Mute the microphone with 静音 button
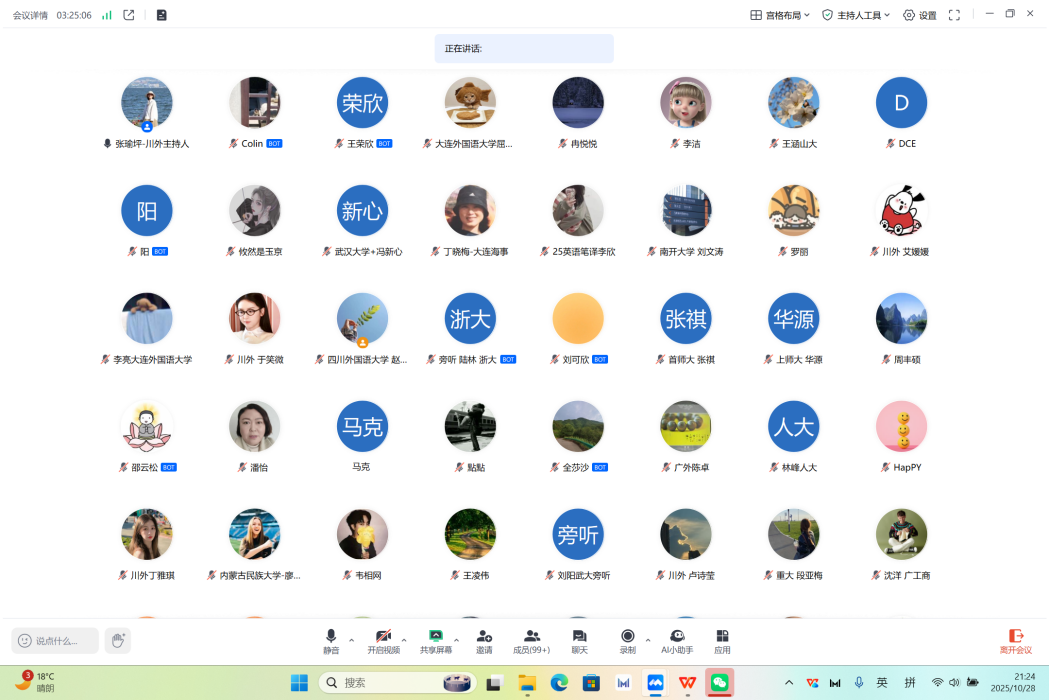1049x700 pixels. 331,641
